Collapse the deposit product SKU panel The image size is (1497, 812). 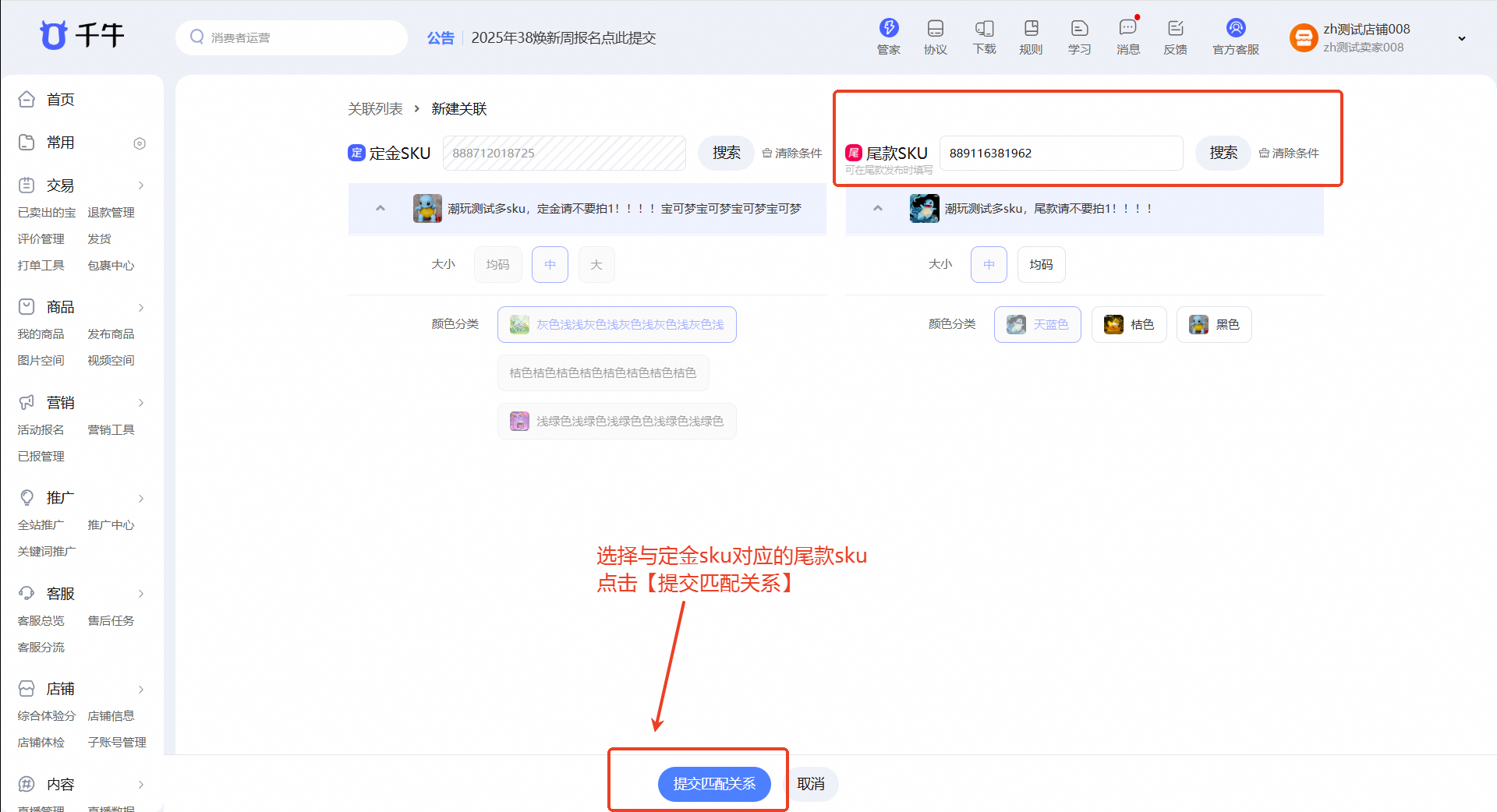(x=380, y=208)
